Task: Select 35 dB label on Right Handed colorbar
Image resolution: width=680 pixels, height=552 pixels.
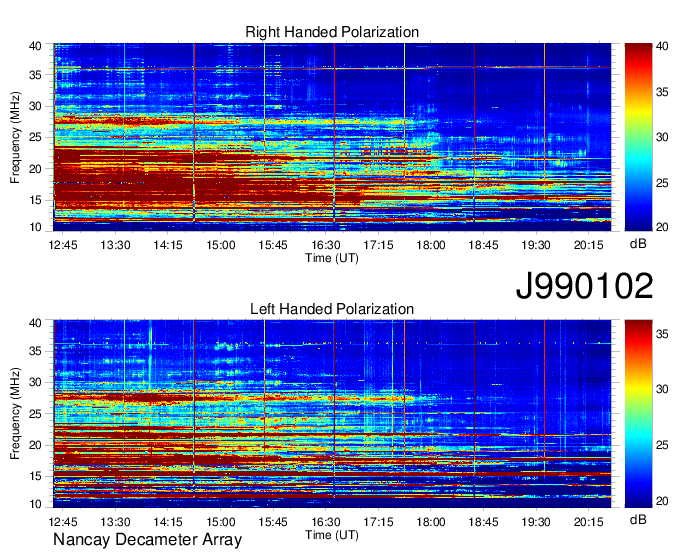Action: [x=662, y=91]
